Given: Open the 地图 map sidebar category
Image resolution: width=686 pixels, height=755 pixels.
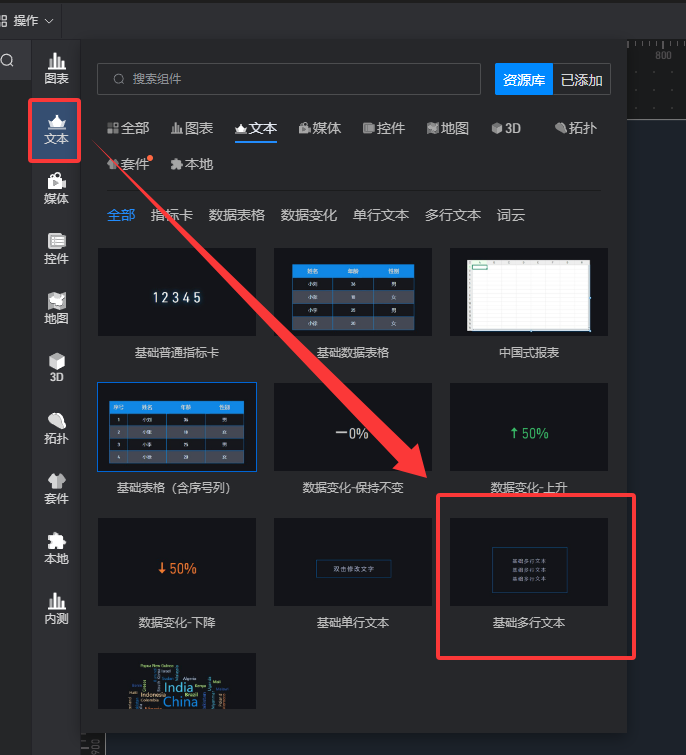Looking at the screenshot, I should 56,309.
